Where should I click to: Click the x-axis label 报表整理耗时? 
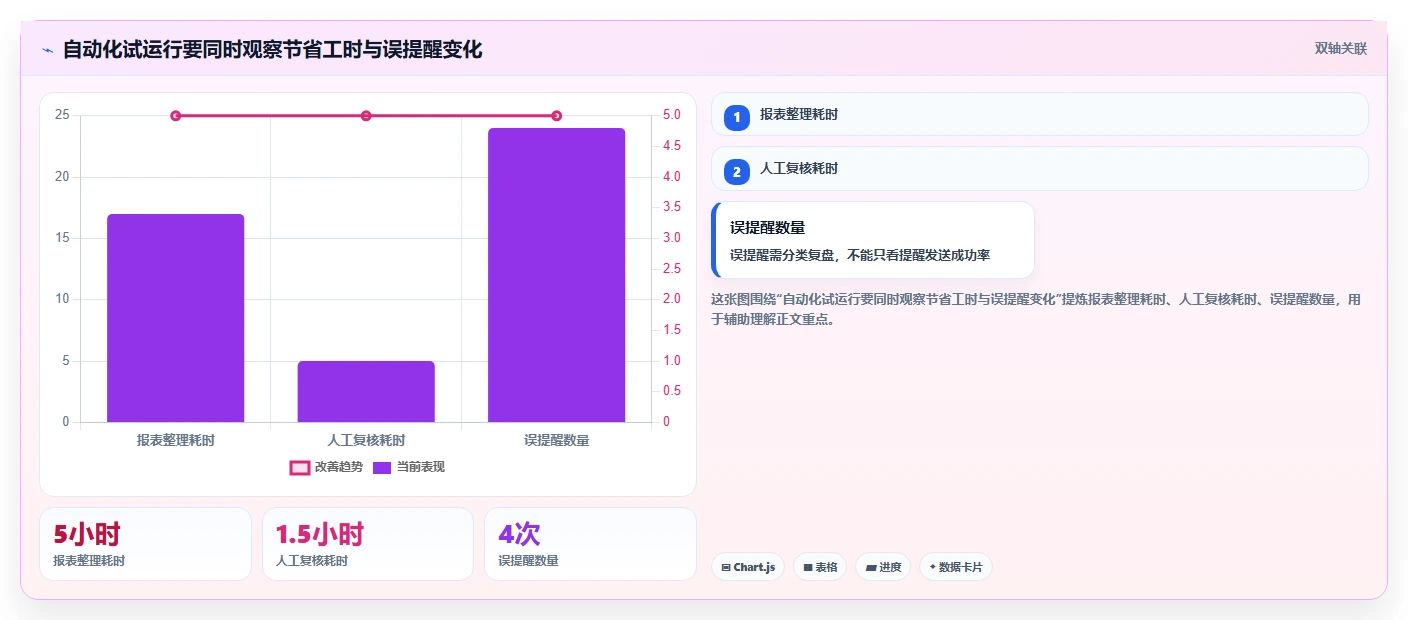tap(176, 440)
